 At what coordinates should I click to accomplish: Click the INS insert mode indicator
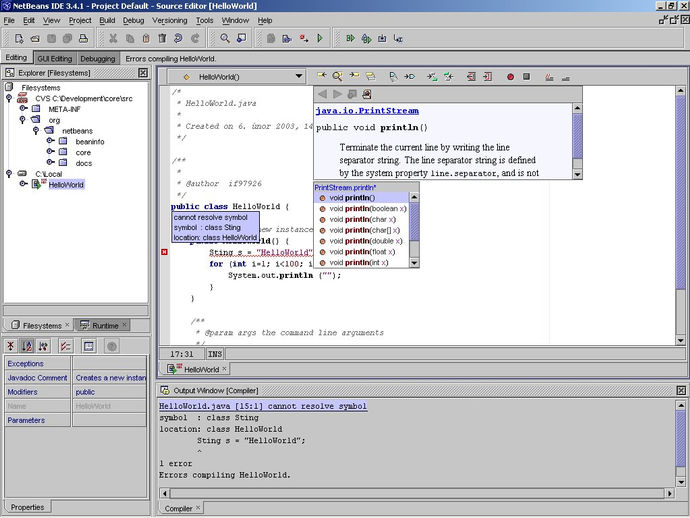pyautogui.click(x=215, y=354)
